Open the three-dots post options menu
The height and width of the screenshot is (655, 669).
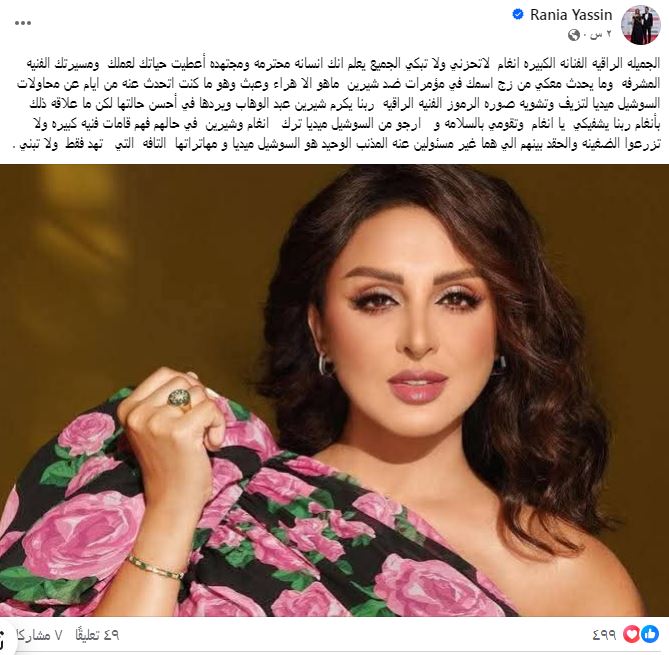click(23, 23)
